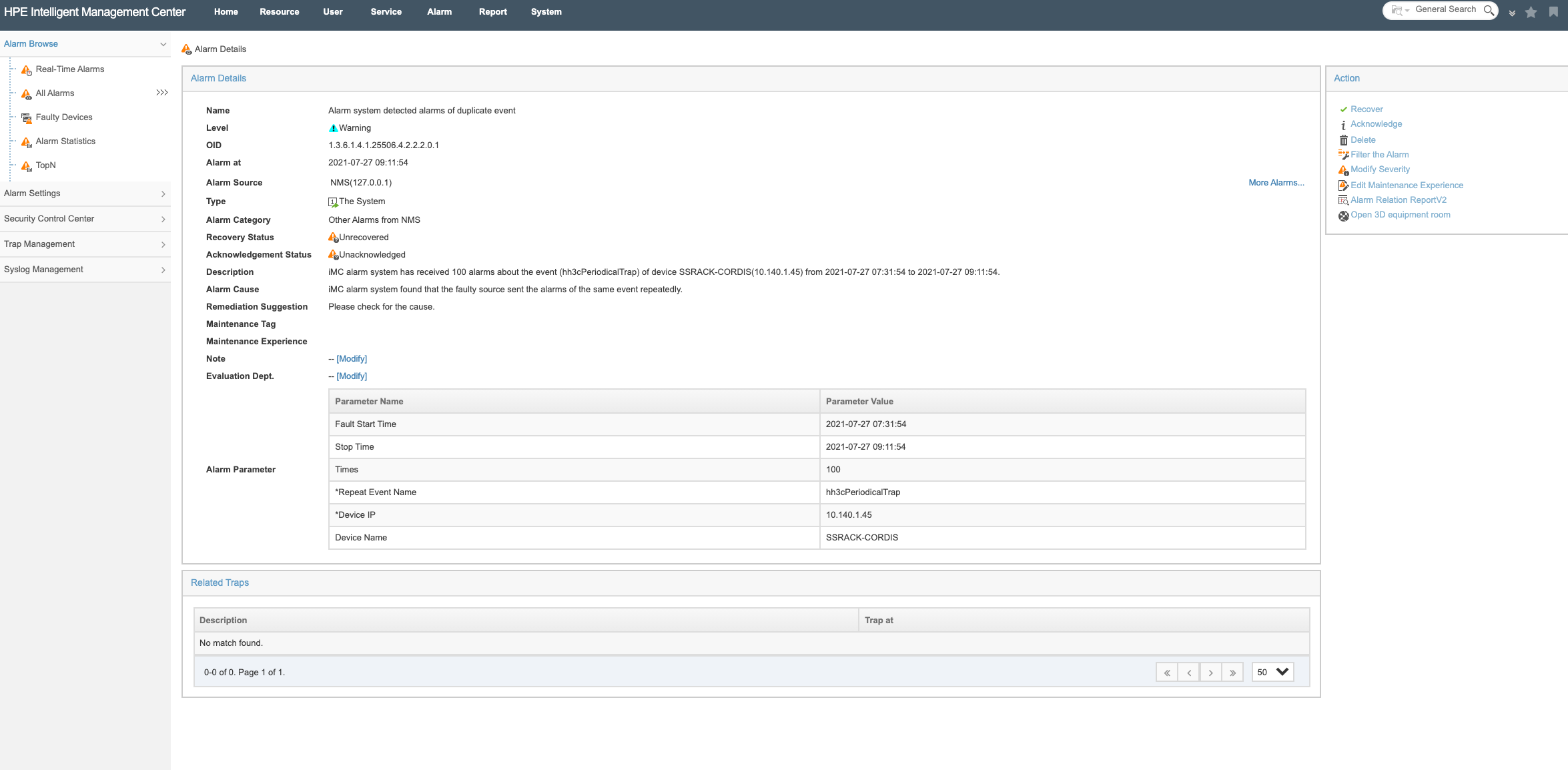
Task: Collapse the Alarm Browse section
Action: click(163, 44)
